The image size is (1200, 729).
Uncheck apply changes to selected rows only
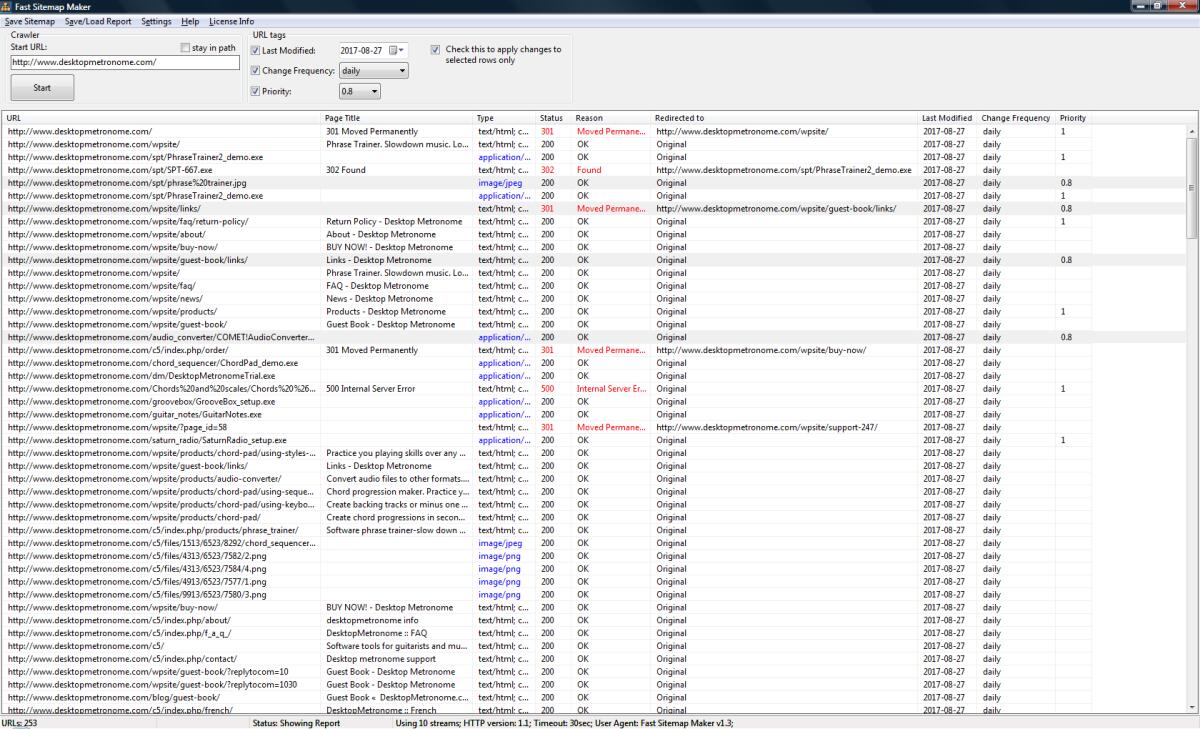(x=435, y=49)
